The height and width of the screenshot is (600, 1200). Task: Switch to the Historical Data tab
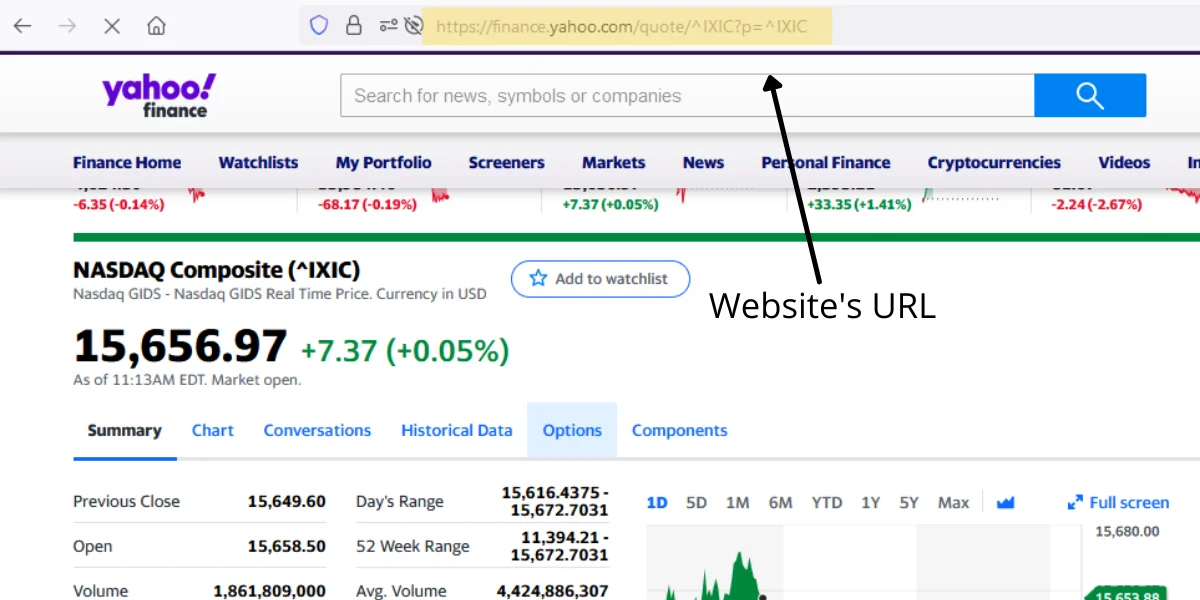click(456, 430)
